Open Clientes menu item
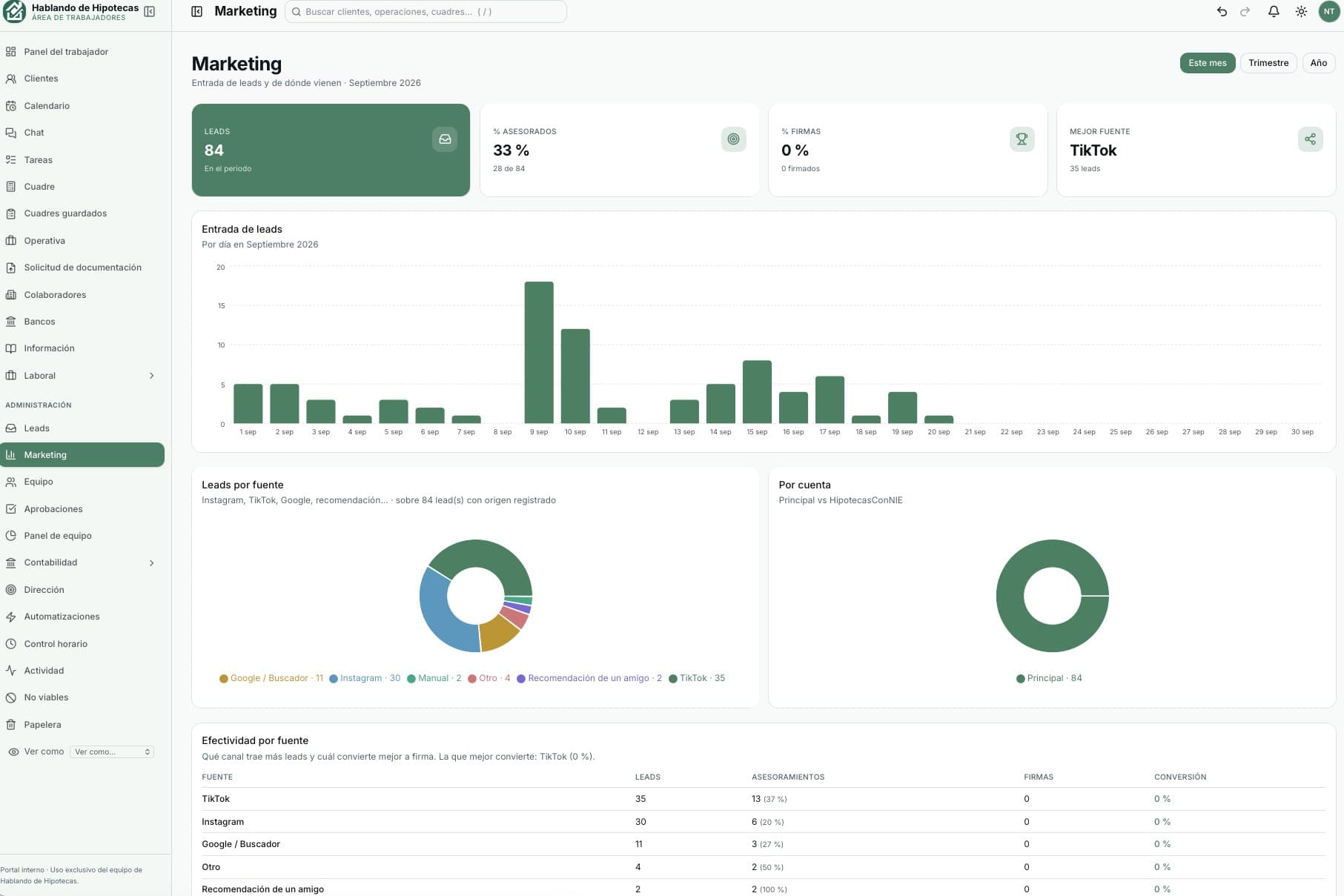Image resolution: width=1344 pixels, height=896 pixels. (82, 79)
